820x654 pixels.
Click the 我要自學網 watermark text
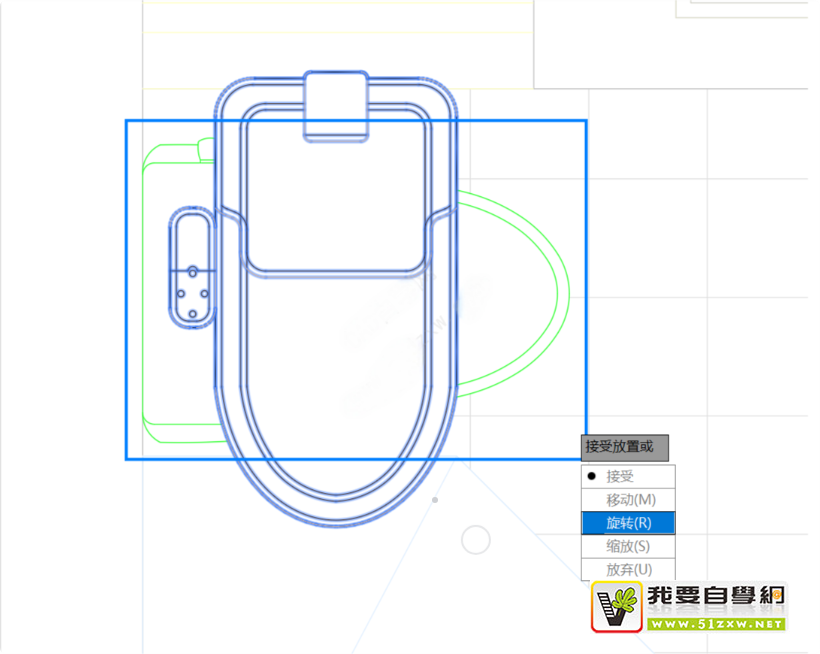[714, 597]
